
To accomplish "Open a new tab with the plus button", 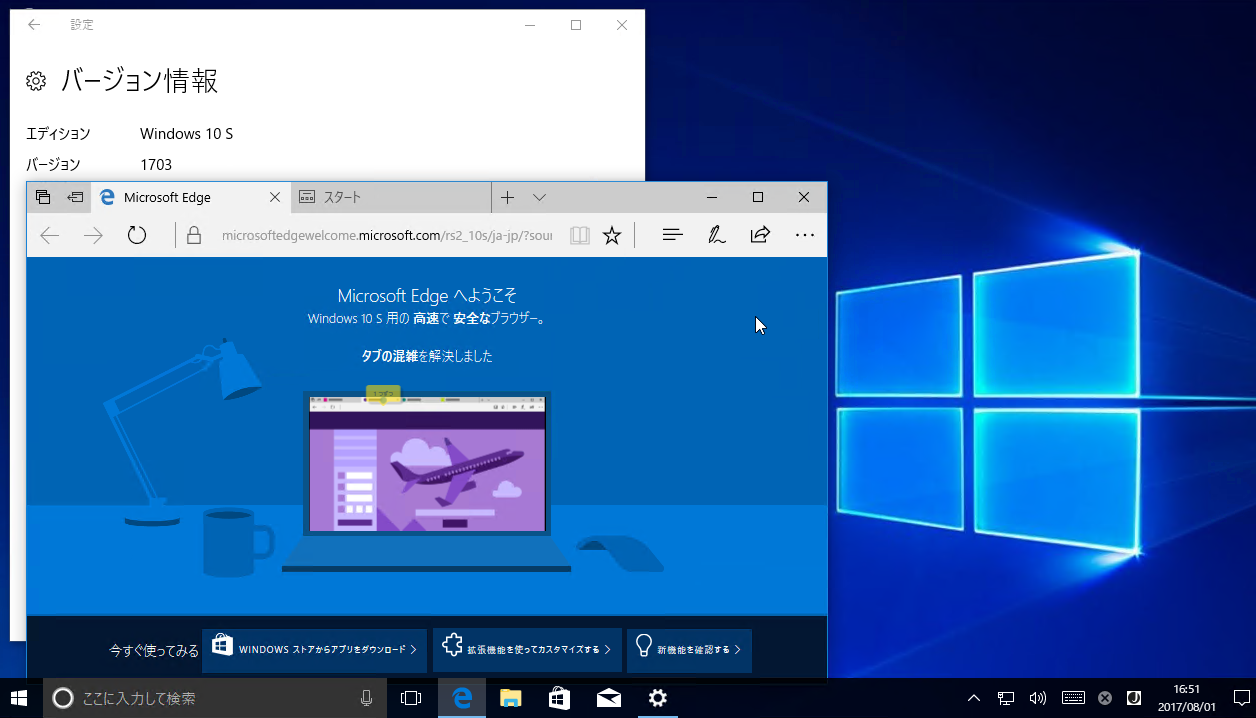I will pos(507,197).
